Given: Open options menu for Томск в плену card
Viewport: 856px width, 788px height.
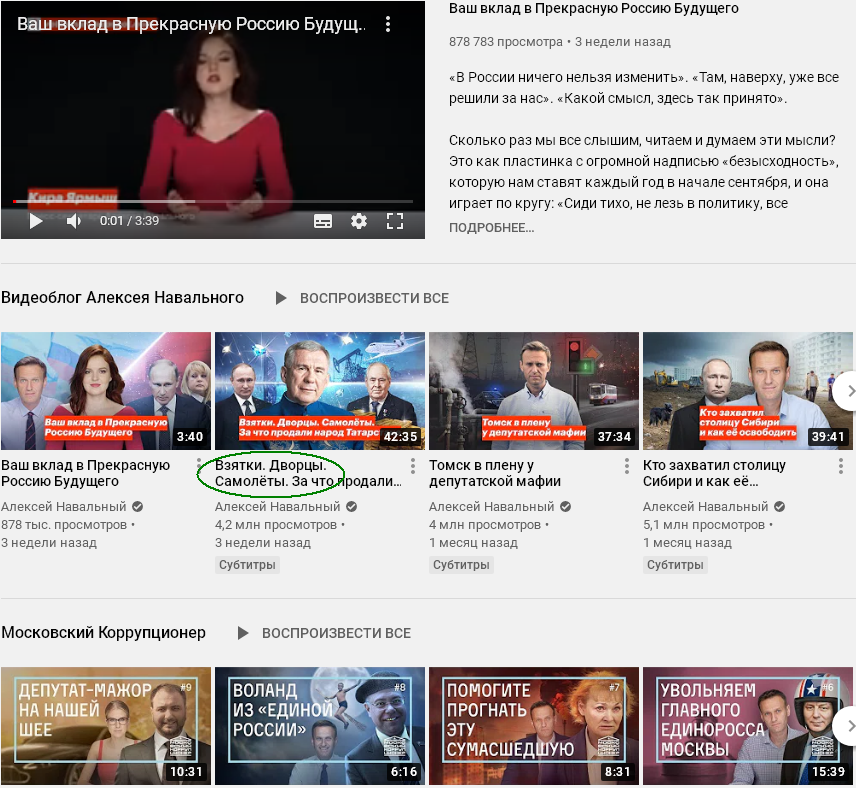Looking at the screenshot, I should (627, 466).
